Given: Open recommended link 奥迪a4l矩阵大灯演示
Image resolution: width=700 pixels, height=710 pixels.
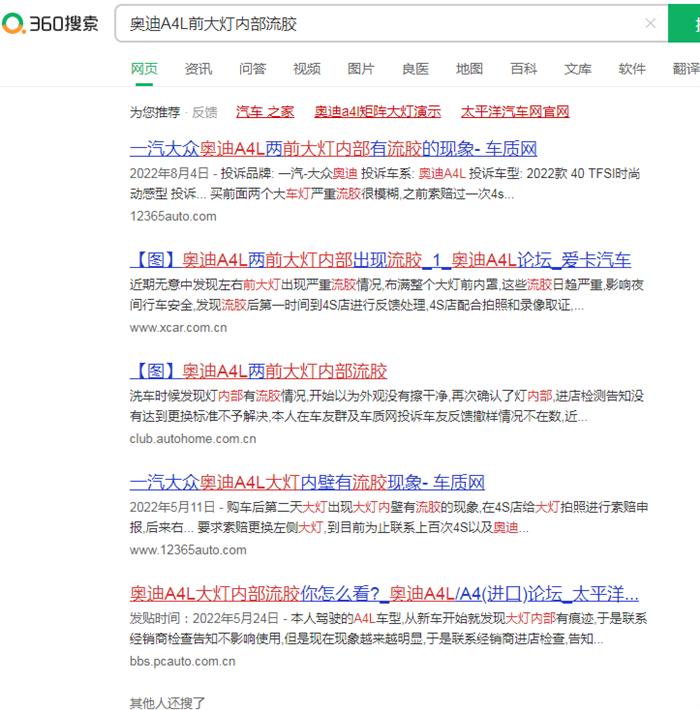Looking at the screenshot, I should [378, 111].
